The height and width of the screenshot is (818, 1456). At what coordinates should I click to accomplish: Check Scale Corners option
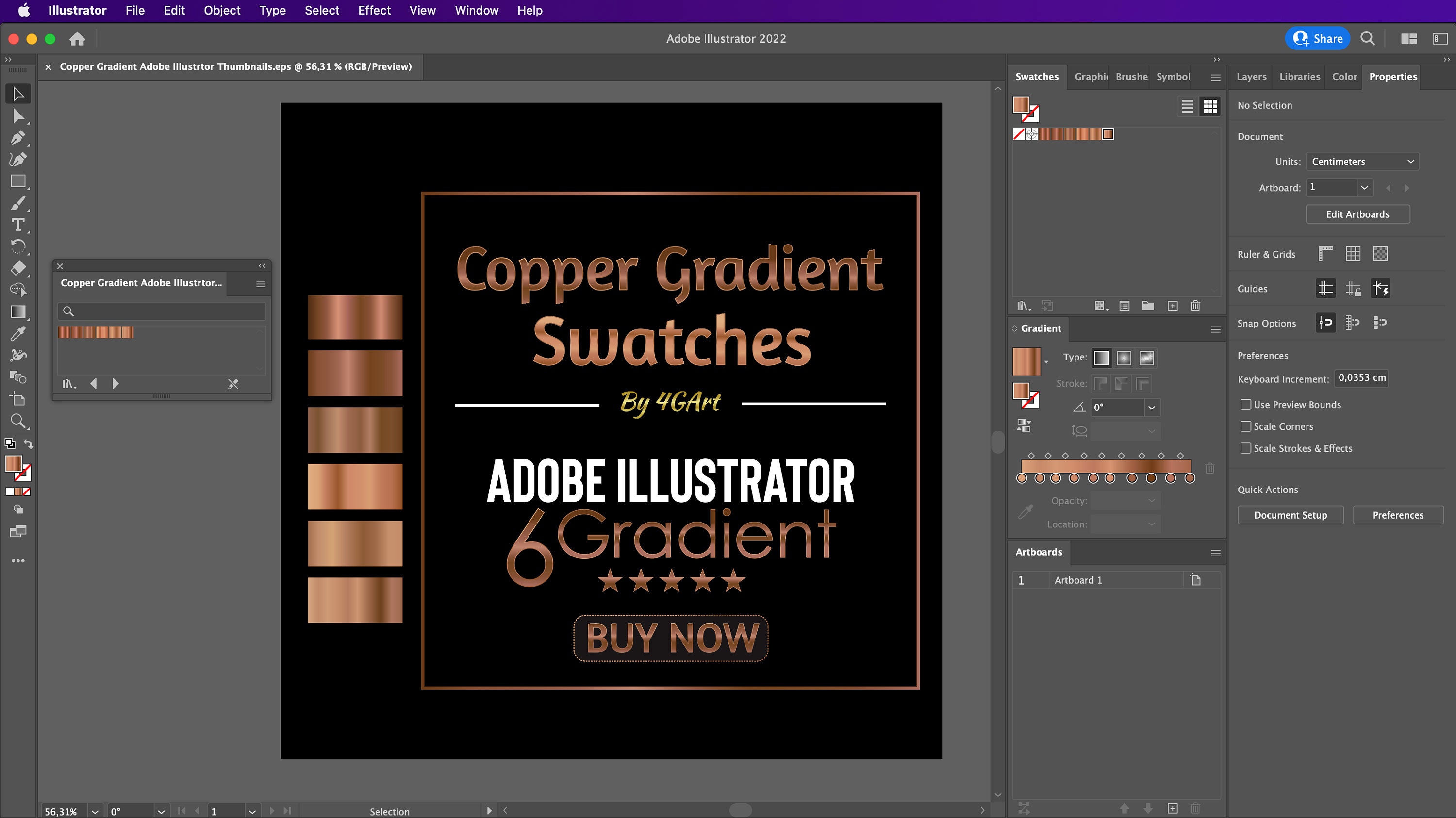point(1245,426)
